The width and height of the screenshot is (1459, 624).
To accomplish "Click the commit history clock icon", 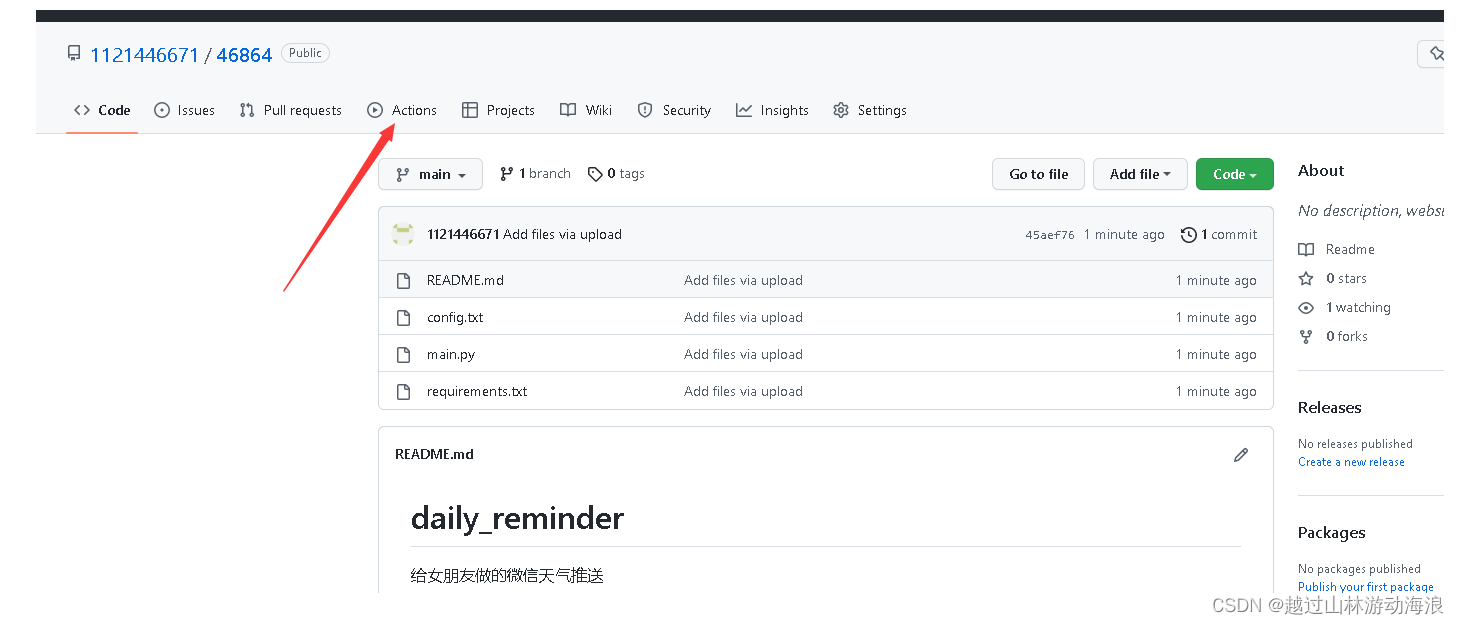I will click(x=1189, y=235).
